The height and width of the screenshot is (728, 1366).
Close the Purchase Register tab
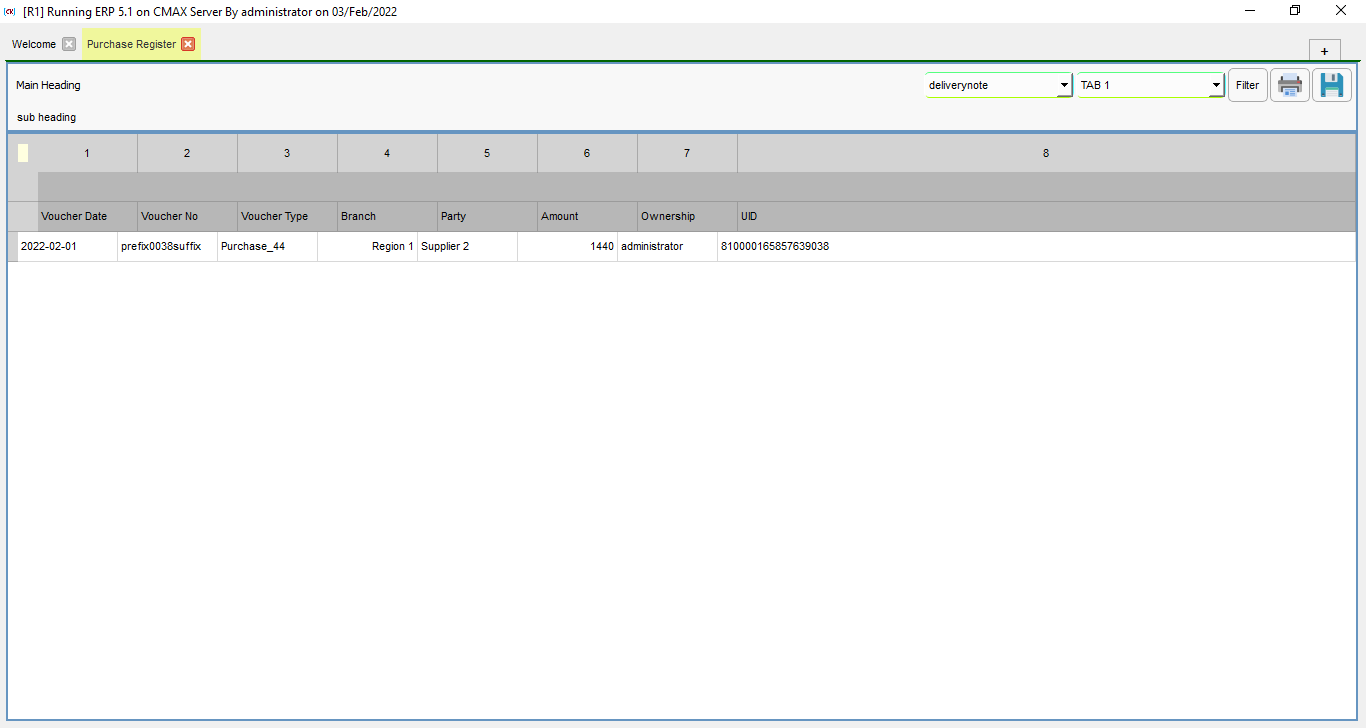pyautogui.click(x=188, y=44)
